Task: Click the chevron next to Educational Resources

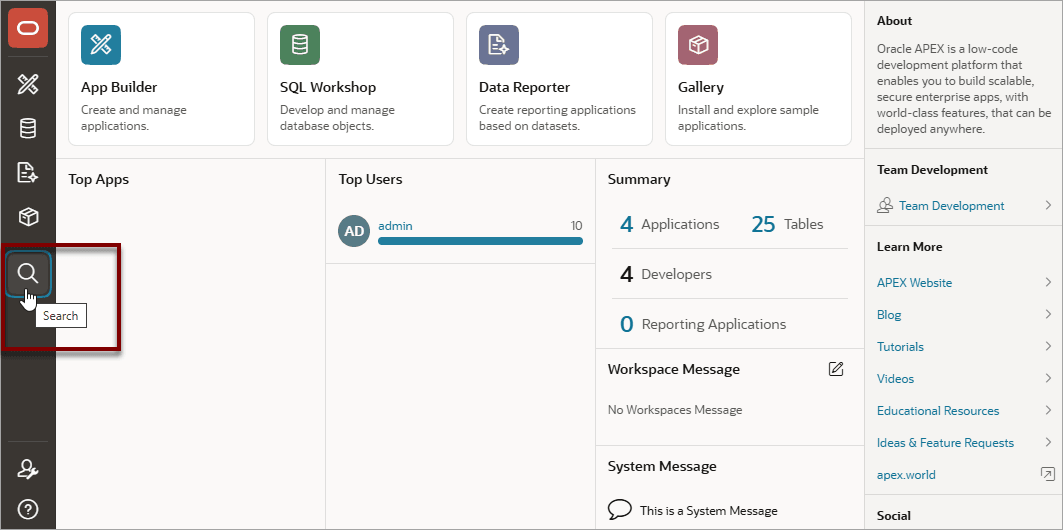Action: [x=1048, y=410]
